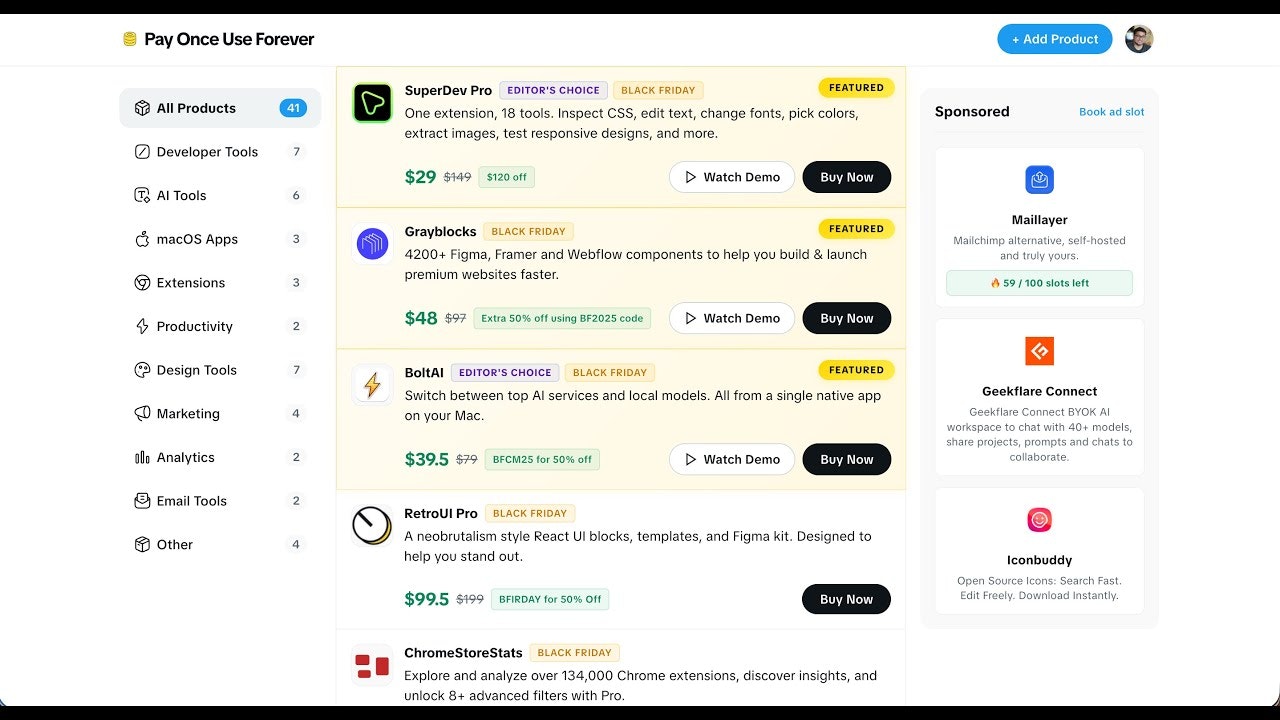Image resolution: width=1280 pixels, height=720 pixels.
Task: Open the Iconbuddy title
Action: pos(1039,560)
